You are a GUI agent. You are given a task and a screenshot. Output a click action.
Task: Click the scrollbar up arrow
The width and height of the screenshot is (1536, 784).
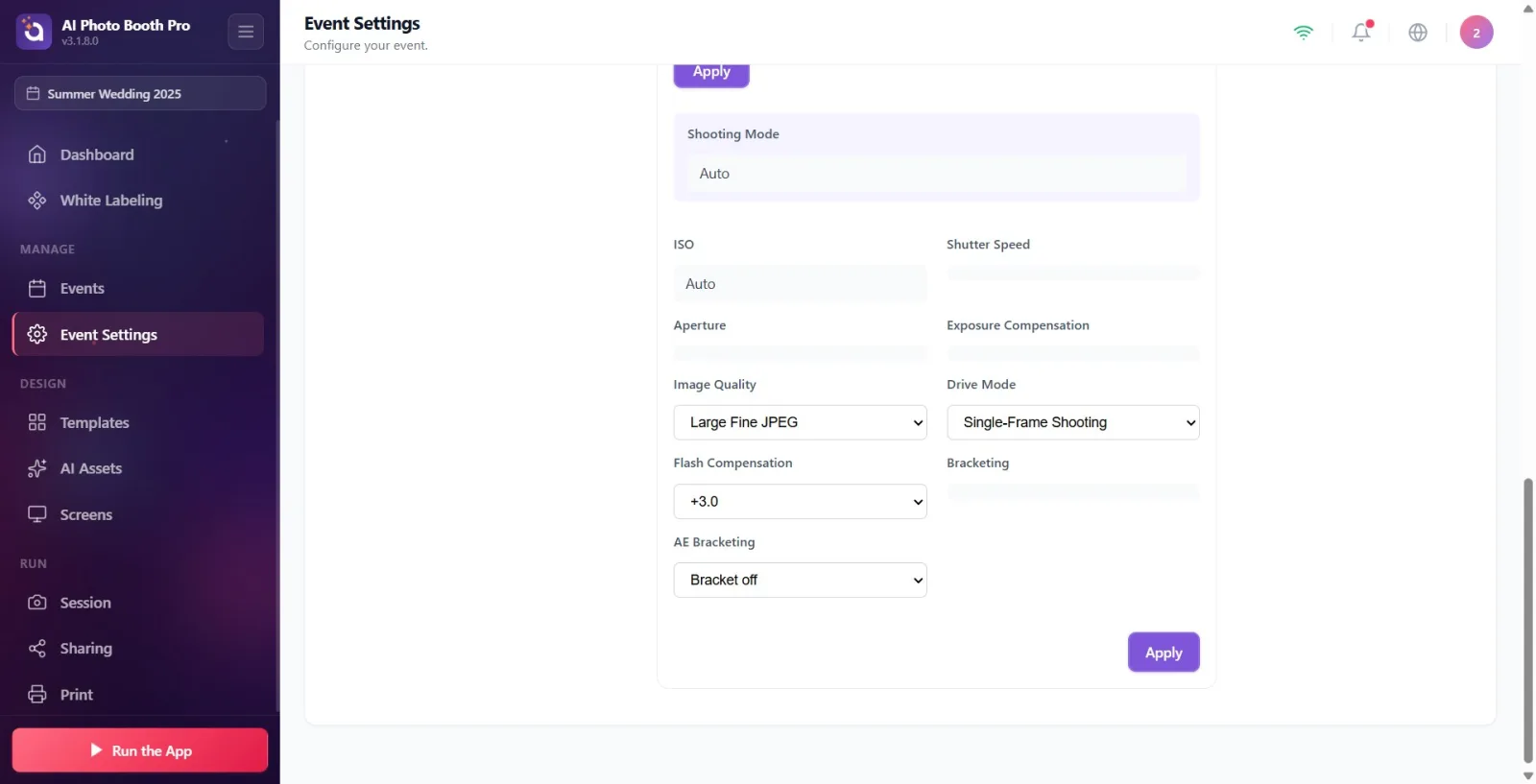(x=1528, y=8)
